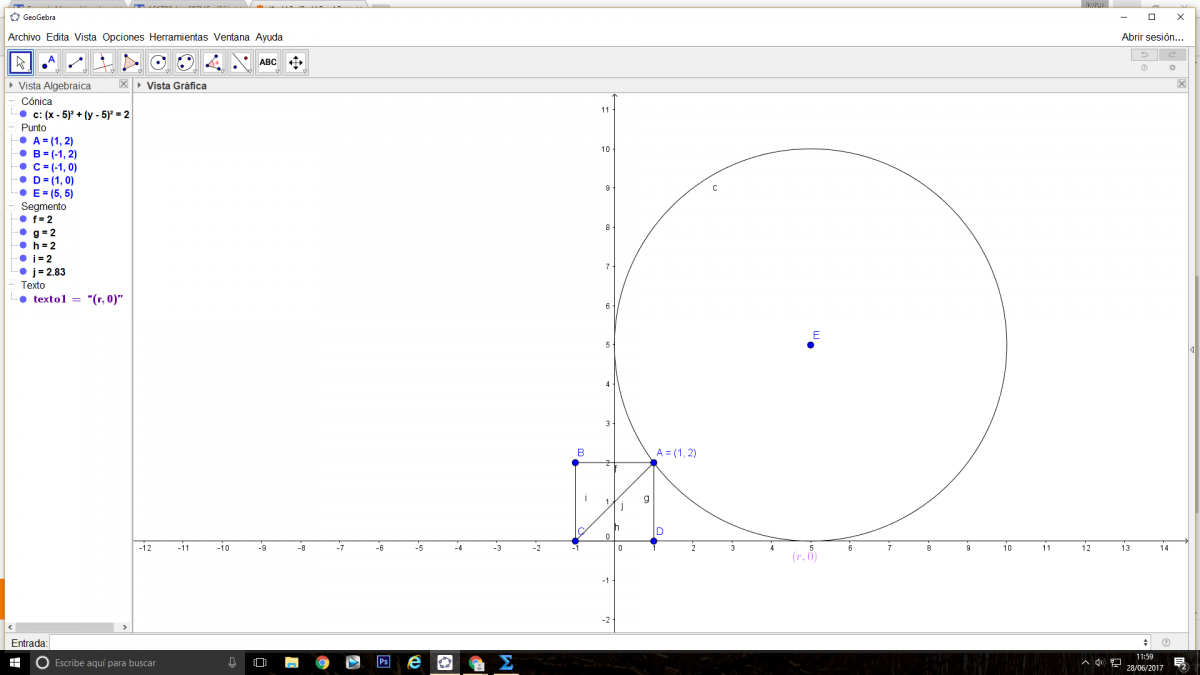Activate the Move Graphics View tool
The image size is (1200, 675).
(295, 63)
